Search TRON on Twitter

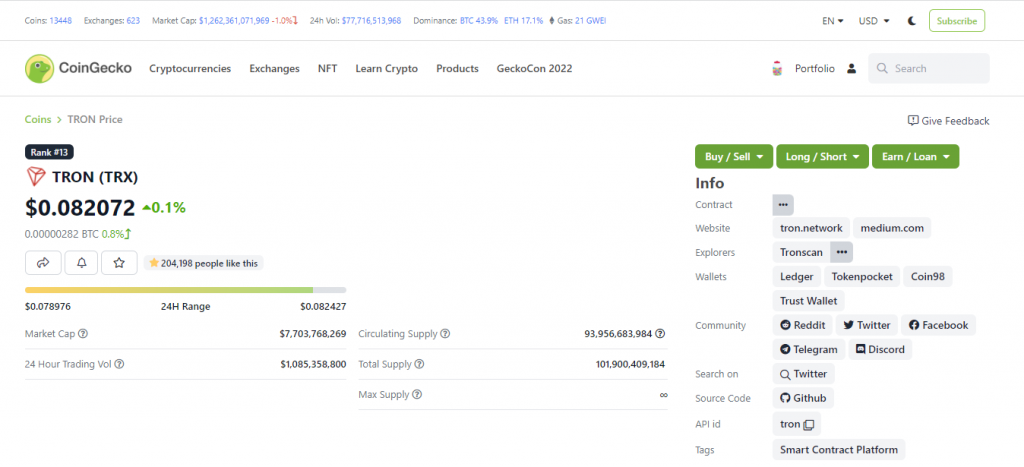pyautogui.click(x=803, y=374)
